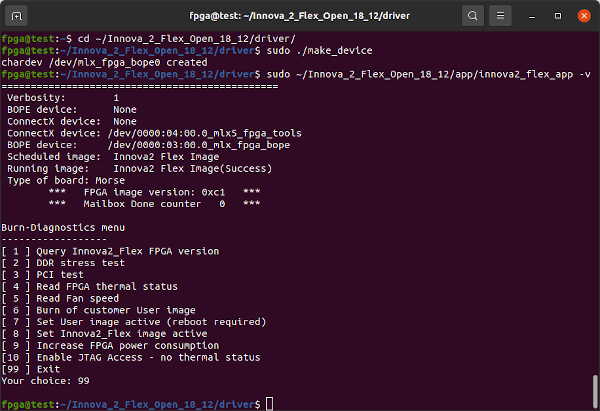Click the 'cd ~/Innova_2_Flex_Open_18_12/driver/' command
This screenshot has width=600, height=411.
187,39
